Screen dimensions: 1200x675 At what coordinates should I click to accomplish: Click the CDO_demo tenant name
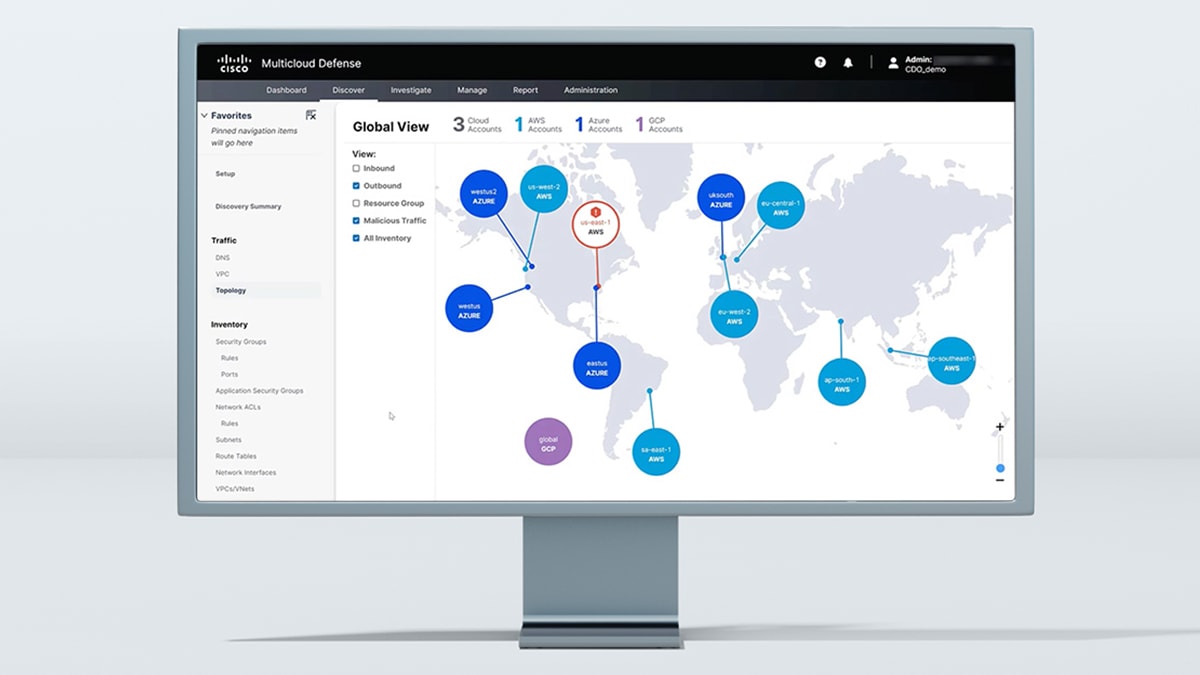(x=925, y=69)
